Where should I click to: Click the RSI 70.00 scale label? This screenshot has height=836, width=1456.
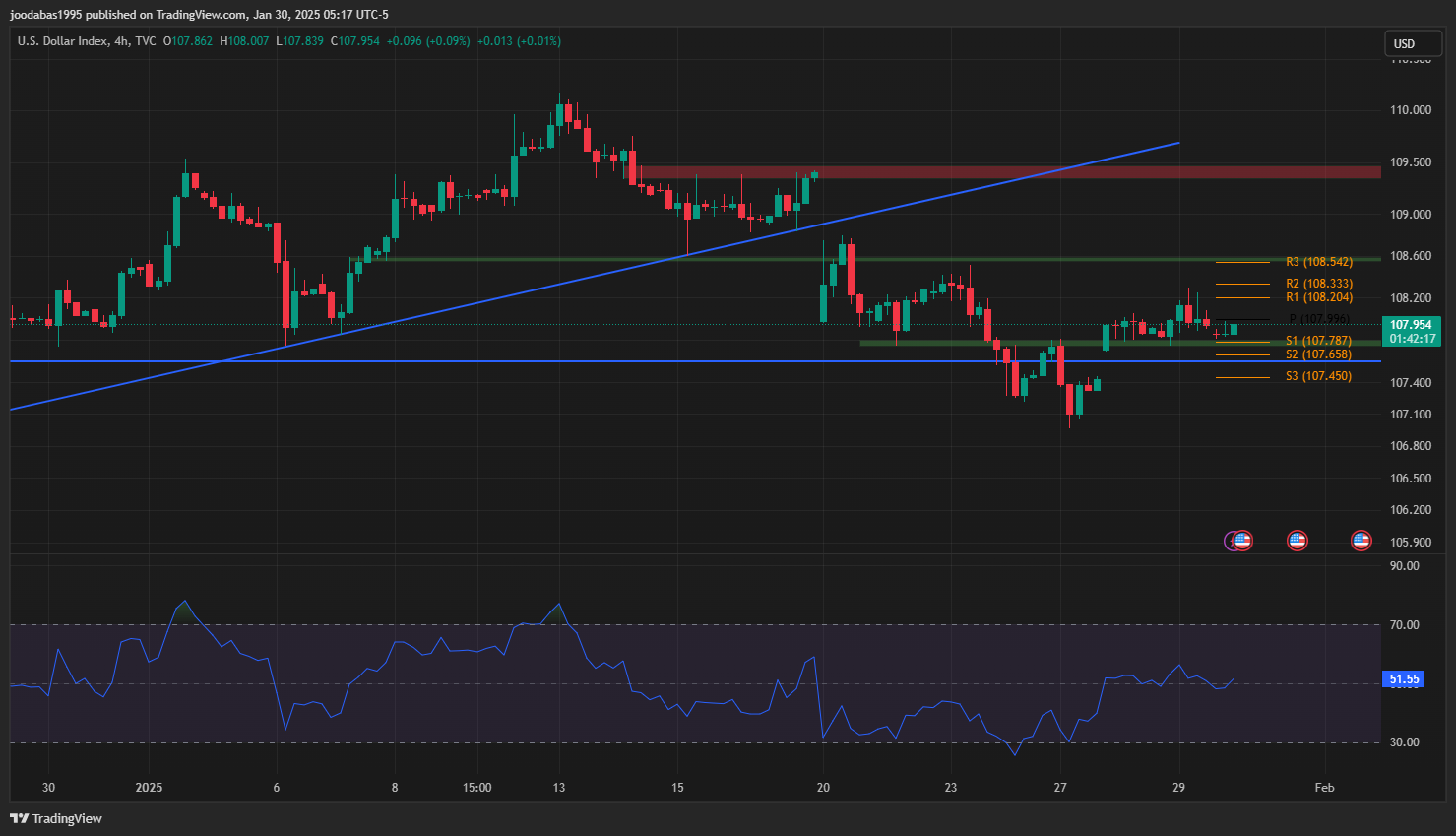point(1405,625)
